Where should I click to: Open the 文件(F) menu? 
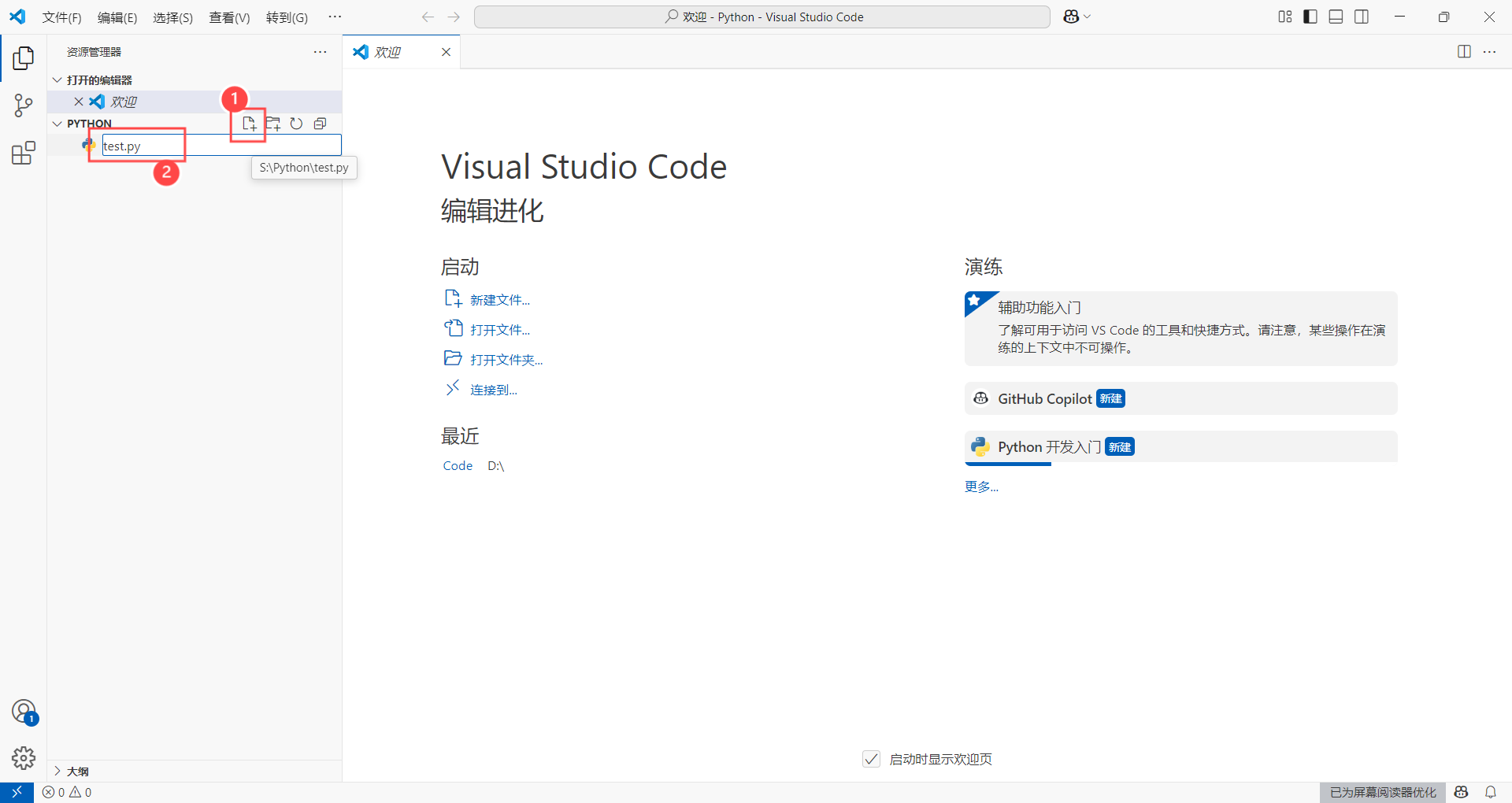(x=61, y=17)
